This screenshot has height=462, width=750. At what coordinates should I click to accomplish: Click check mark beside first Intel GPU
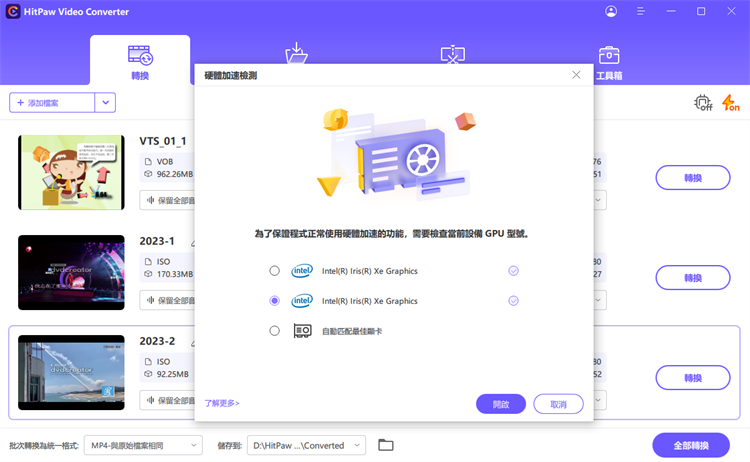(513, 271)
